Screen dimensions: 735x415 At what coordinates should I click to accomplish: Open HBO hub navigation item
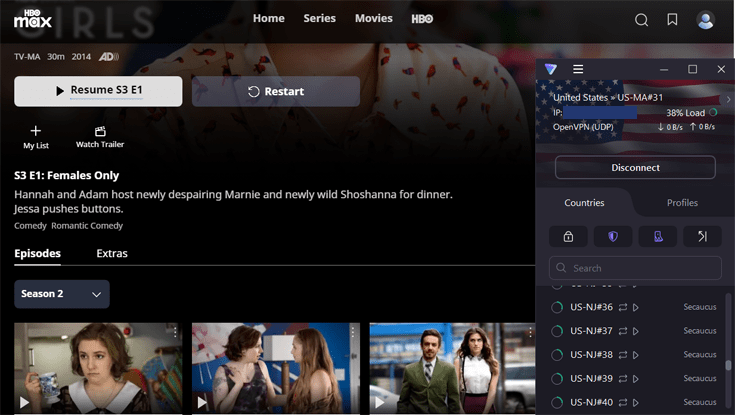coord(422,19)
